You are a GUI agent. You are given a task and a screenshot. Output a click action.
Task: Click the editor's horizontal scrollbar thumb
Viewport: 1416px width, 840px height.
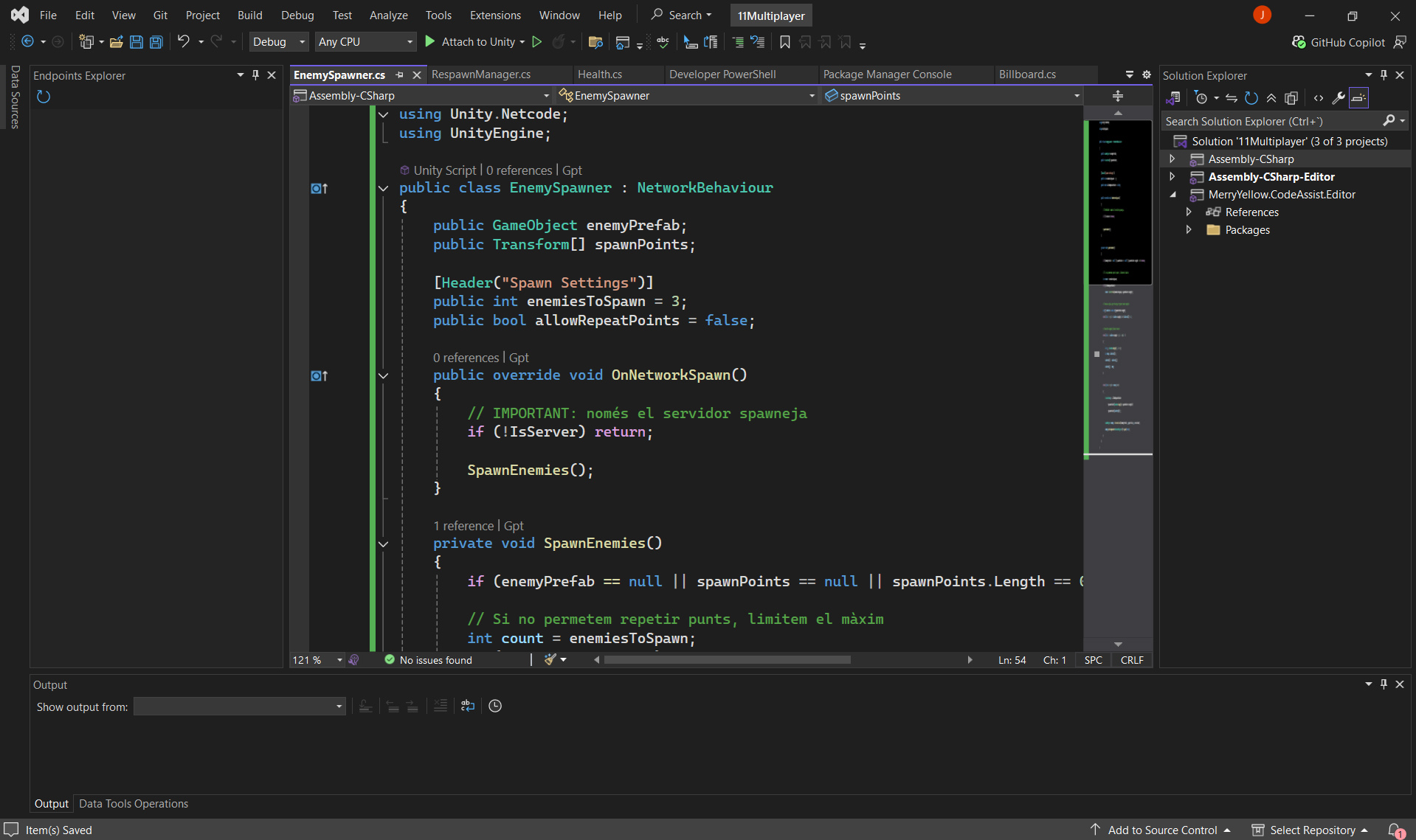tap(727, 660)
